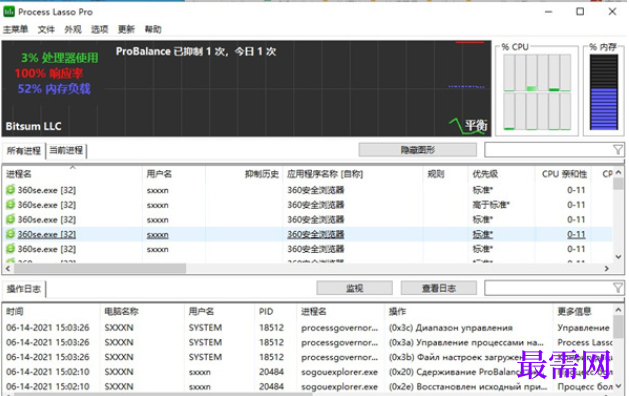The width and height of the screenshot is (629, 396).
Task: Sort by the 抑制历史 column header
Action: (244, 174)
